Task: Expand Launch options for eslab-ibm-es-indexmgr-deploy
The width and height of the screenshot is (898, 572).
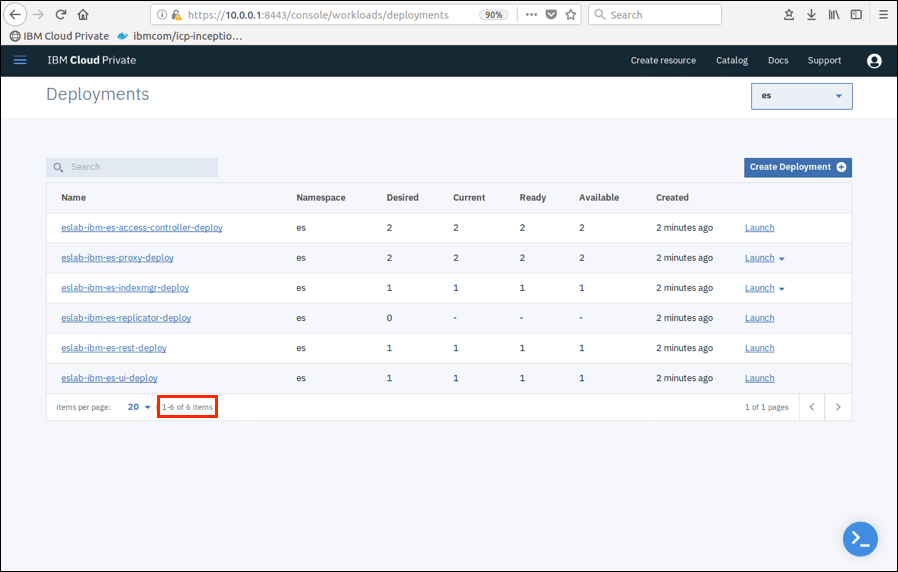Action: pos(782,289)
